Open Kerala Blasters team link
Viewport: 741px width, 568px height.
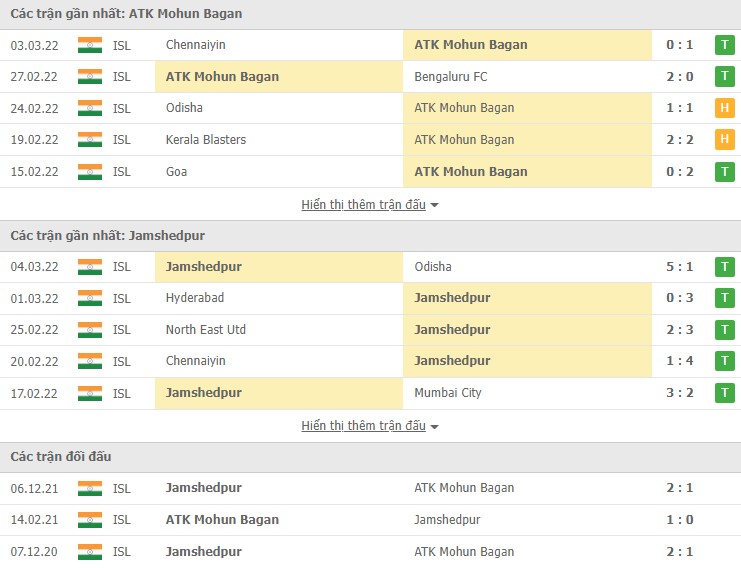(x=206, y=140)
